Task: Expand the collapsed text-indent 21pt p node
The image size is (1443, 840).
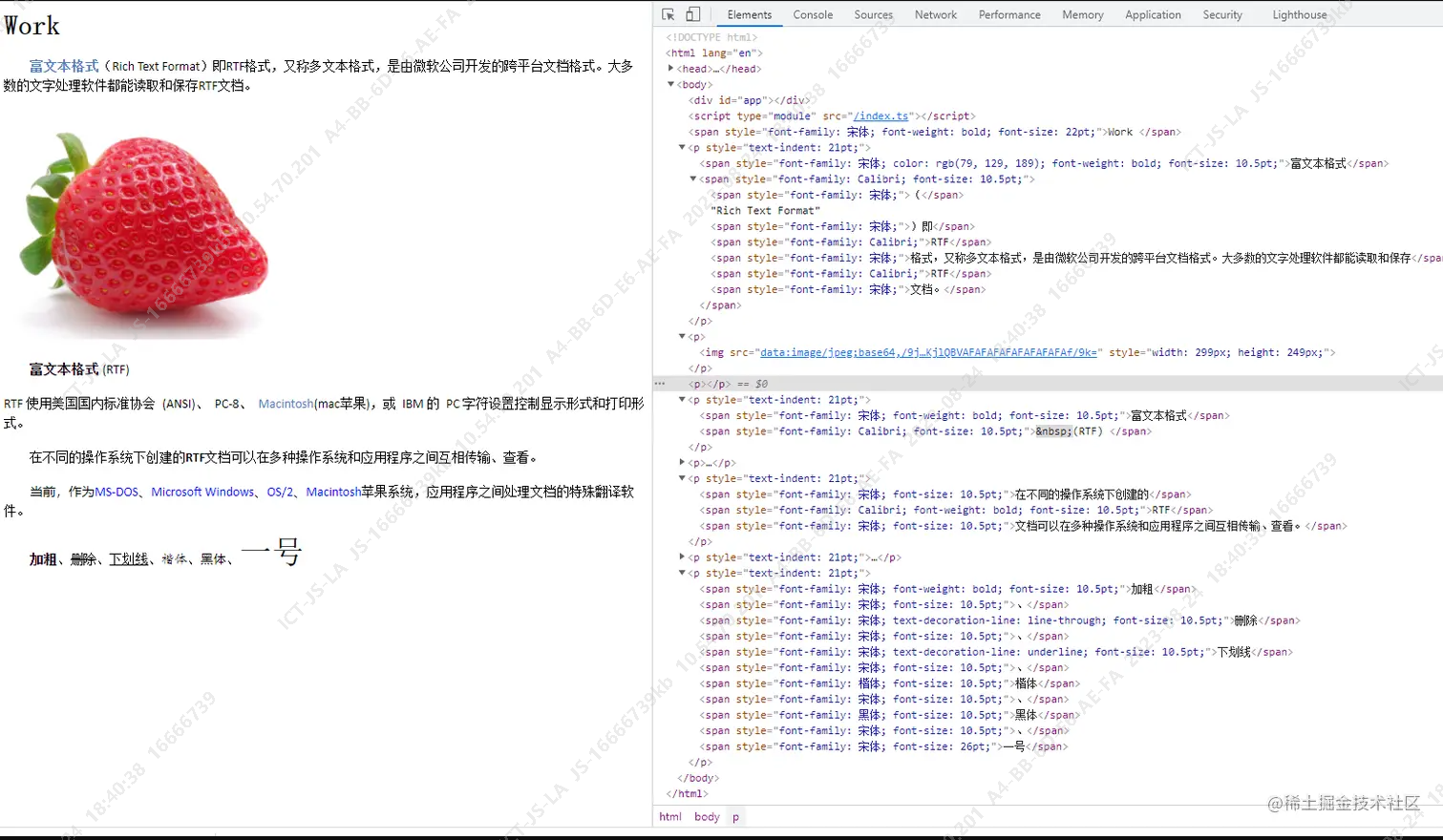Action: [682, 557]
